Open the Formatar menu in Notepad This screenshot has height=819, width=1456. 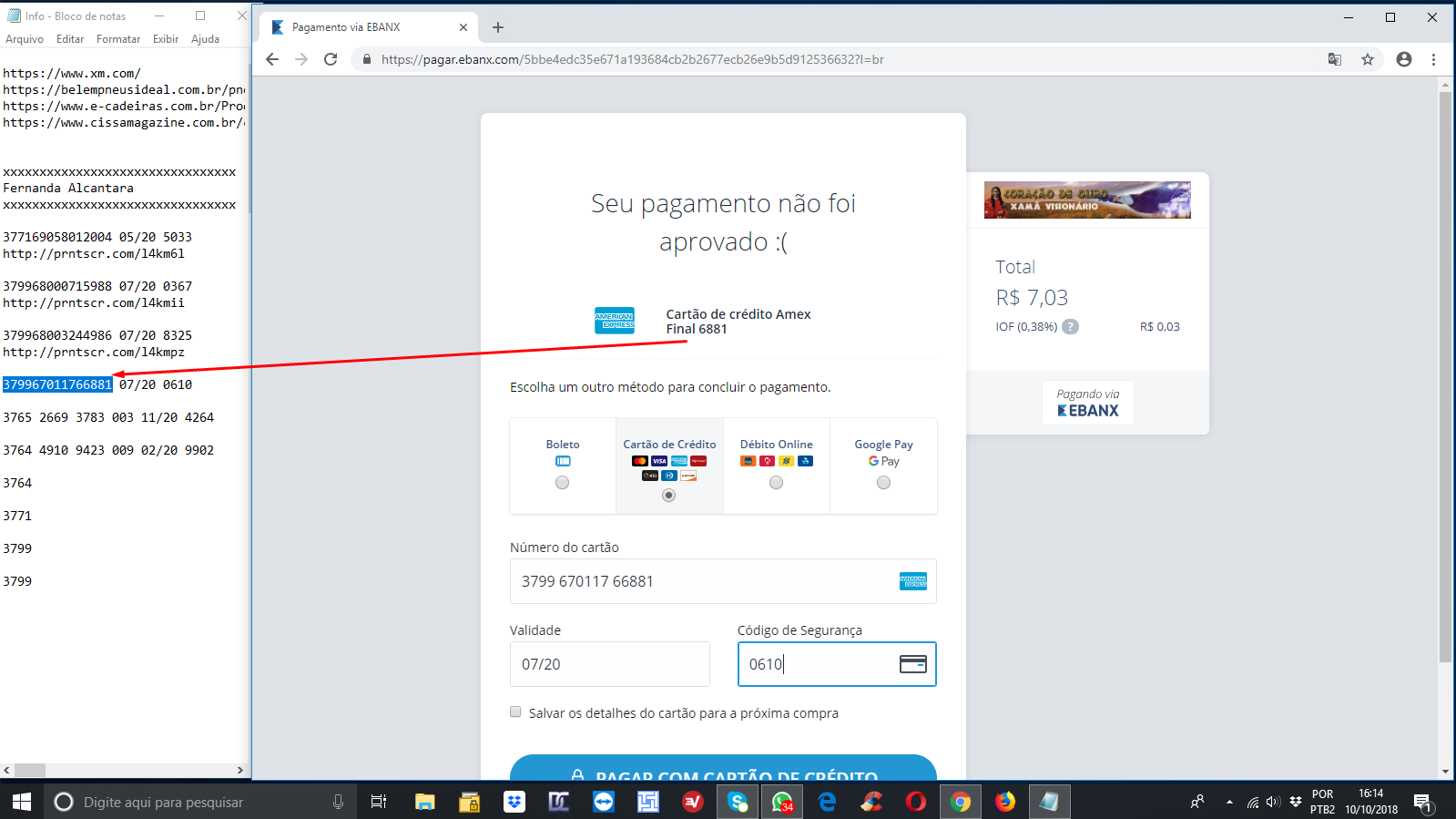[118, 39]
